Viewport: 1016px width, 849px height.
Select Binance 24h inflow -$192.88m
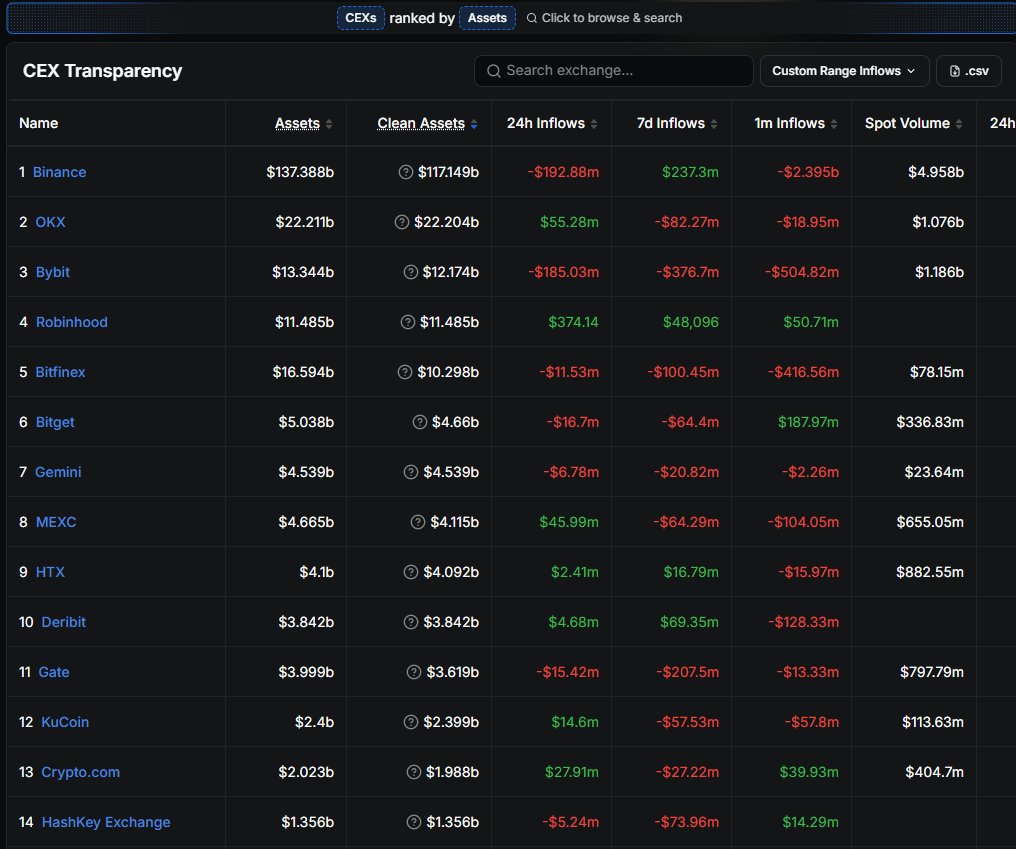point(563,172)
